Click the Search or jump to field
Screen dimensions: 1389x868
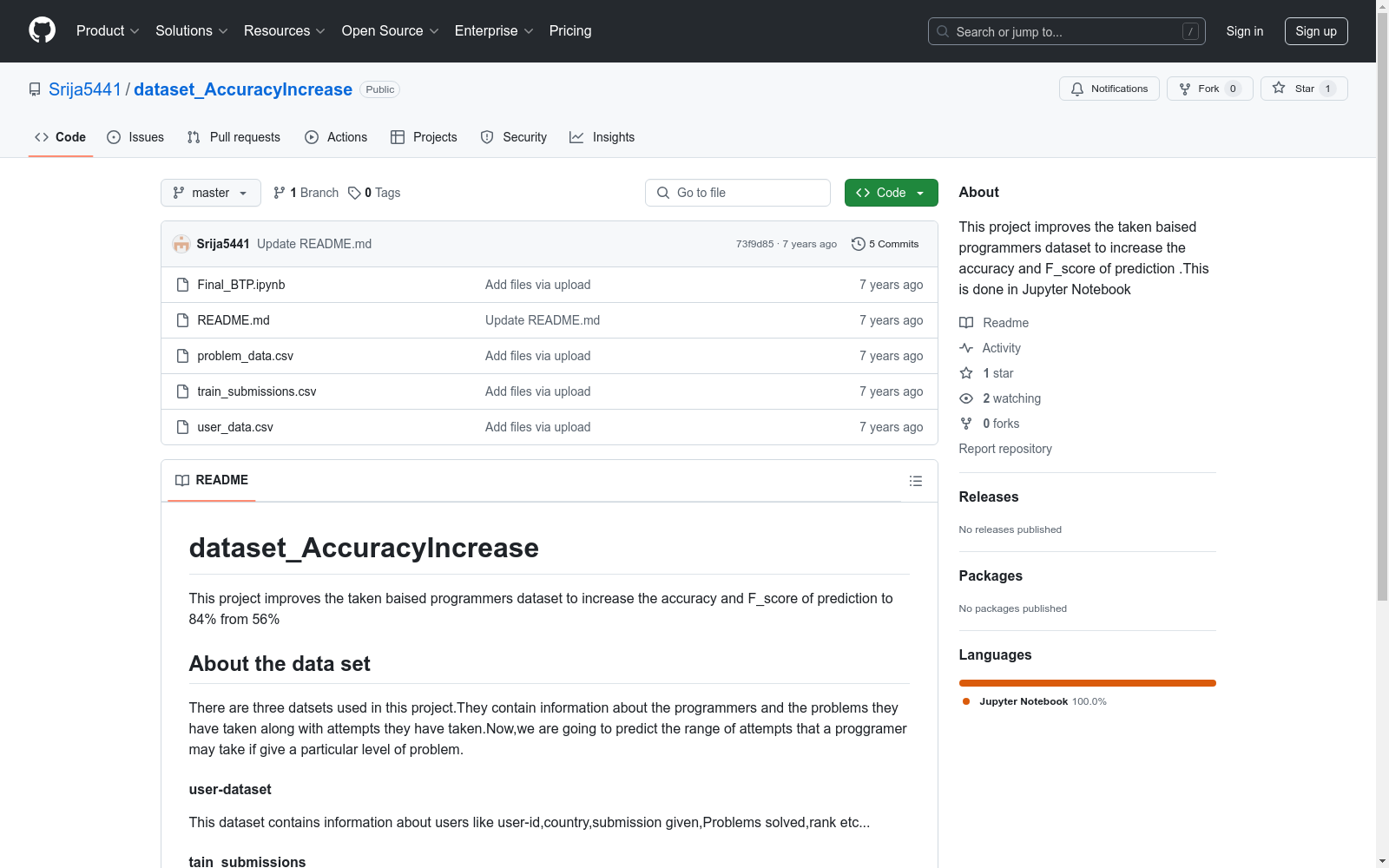pos(1067,31)
